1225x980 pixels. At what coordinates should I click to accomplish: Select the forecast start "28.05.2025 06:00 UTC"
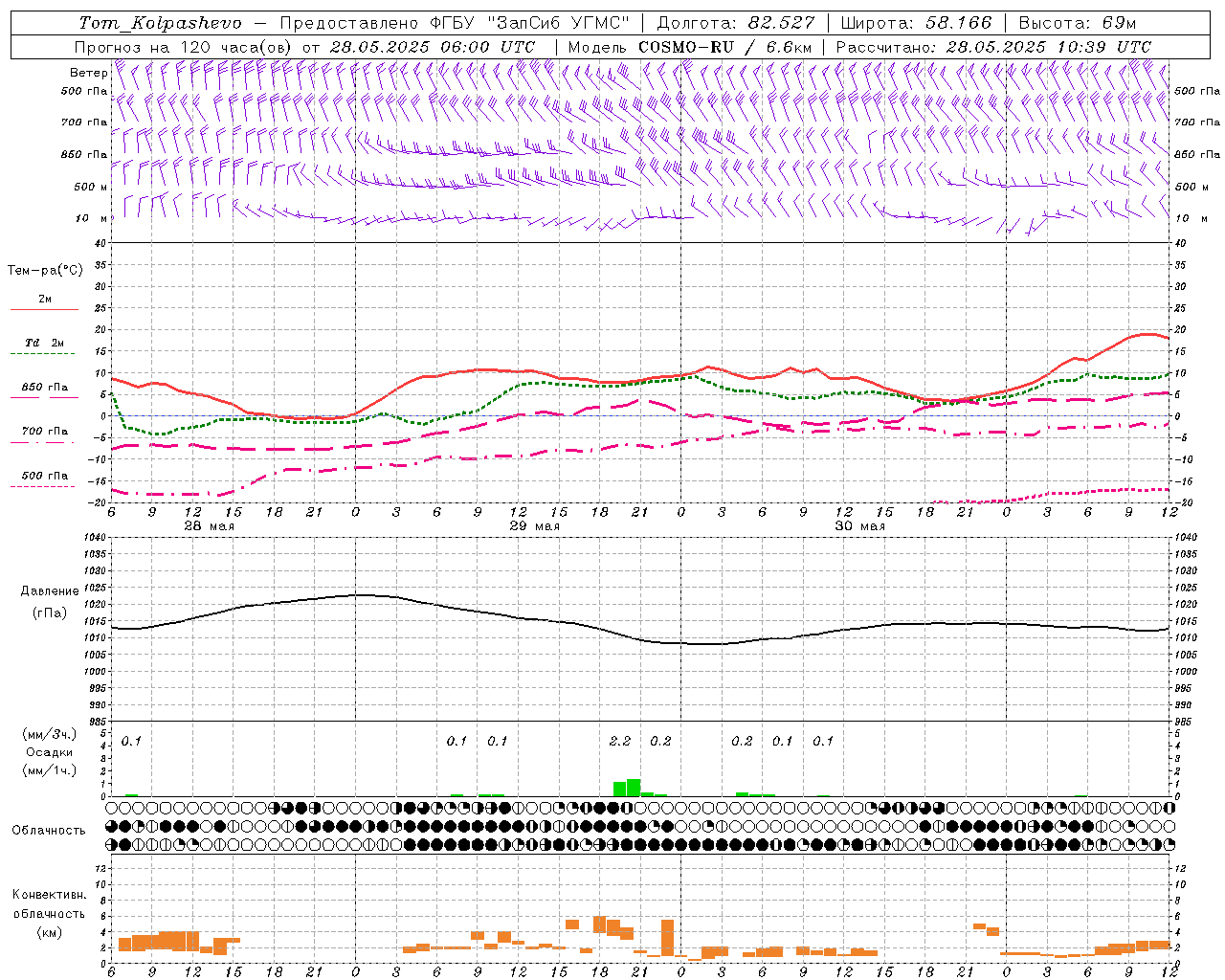pos(432,47)
